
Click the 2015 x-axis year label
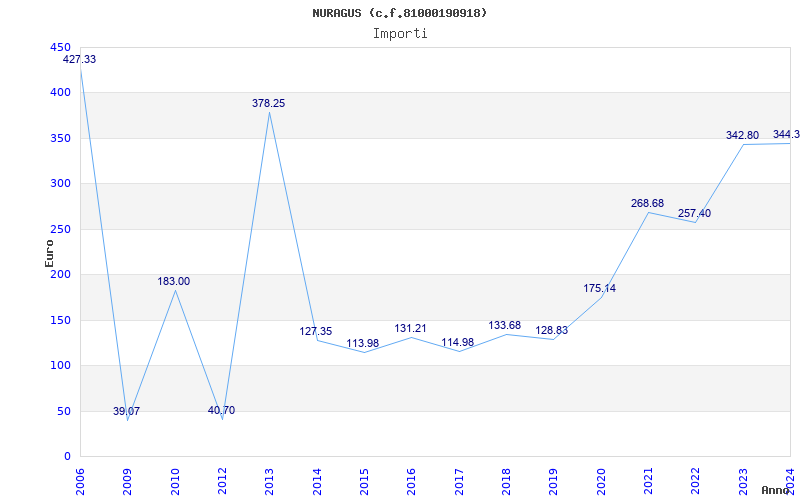[364, 482]
